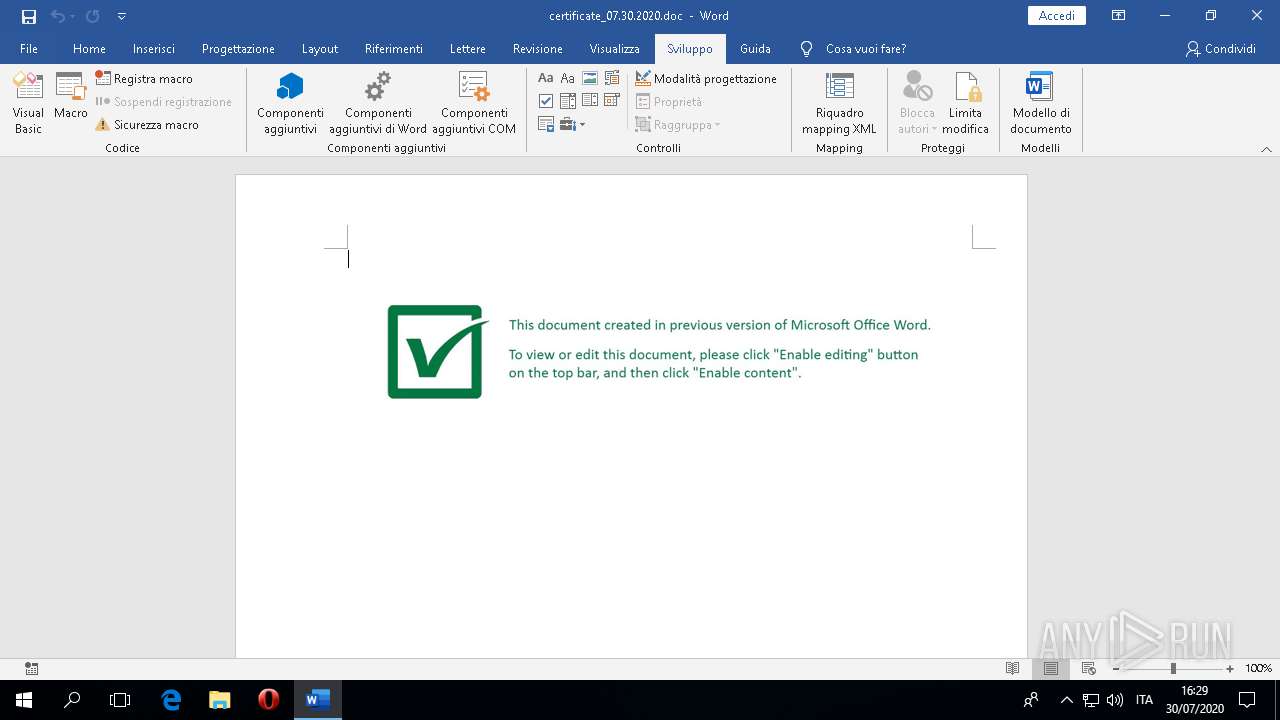Show hidden system tray icons
1280x720 pixels.
(1066, 700)
